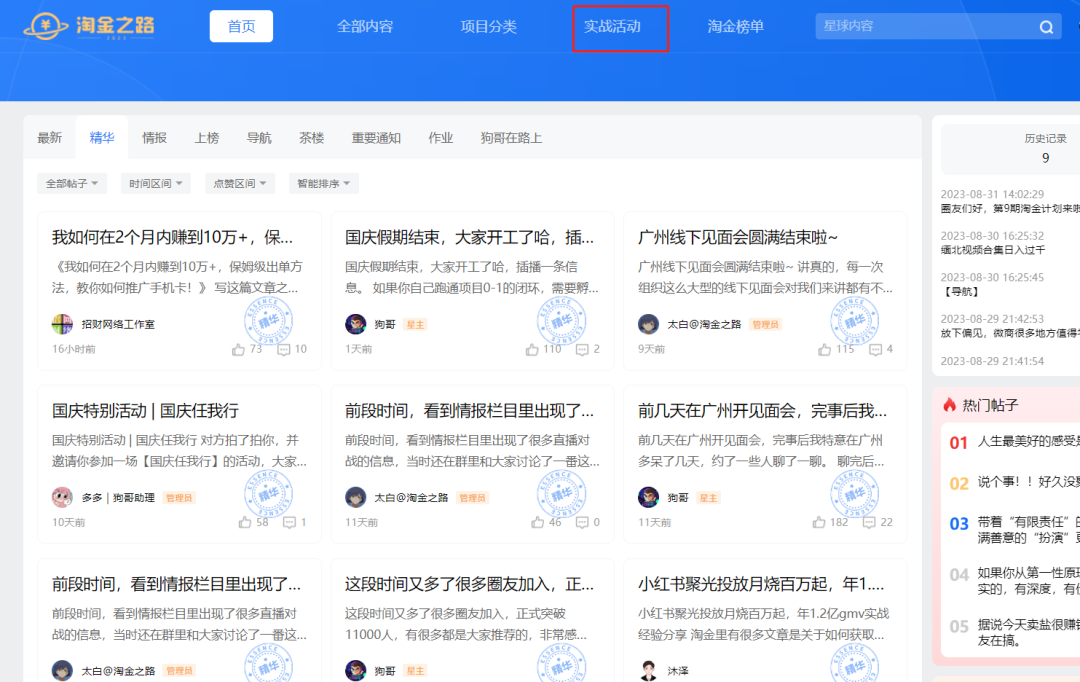Switch to the 精华 tab
Viewport: 1080px width, 682px height.
tap(102, 138)
